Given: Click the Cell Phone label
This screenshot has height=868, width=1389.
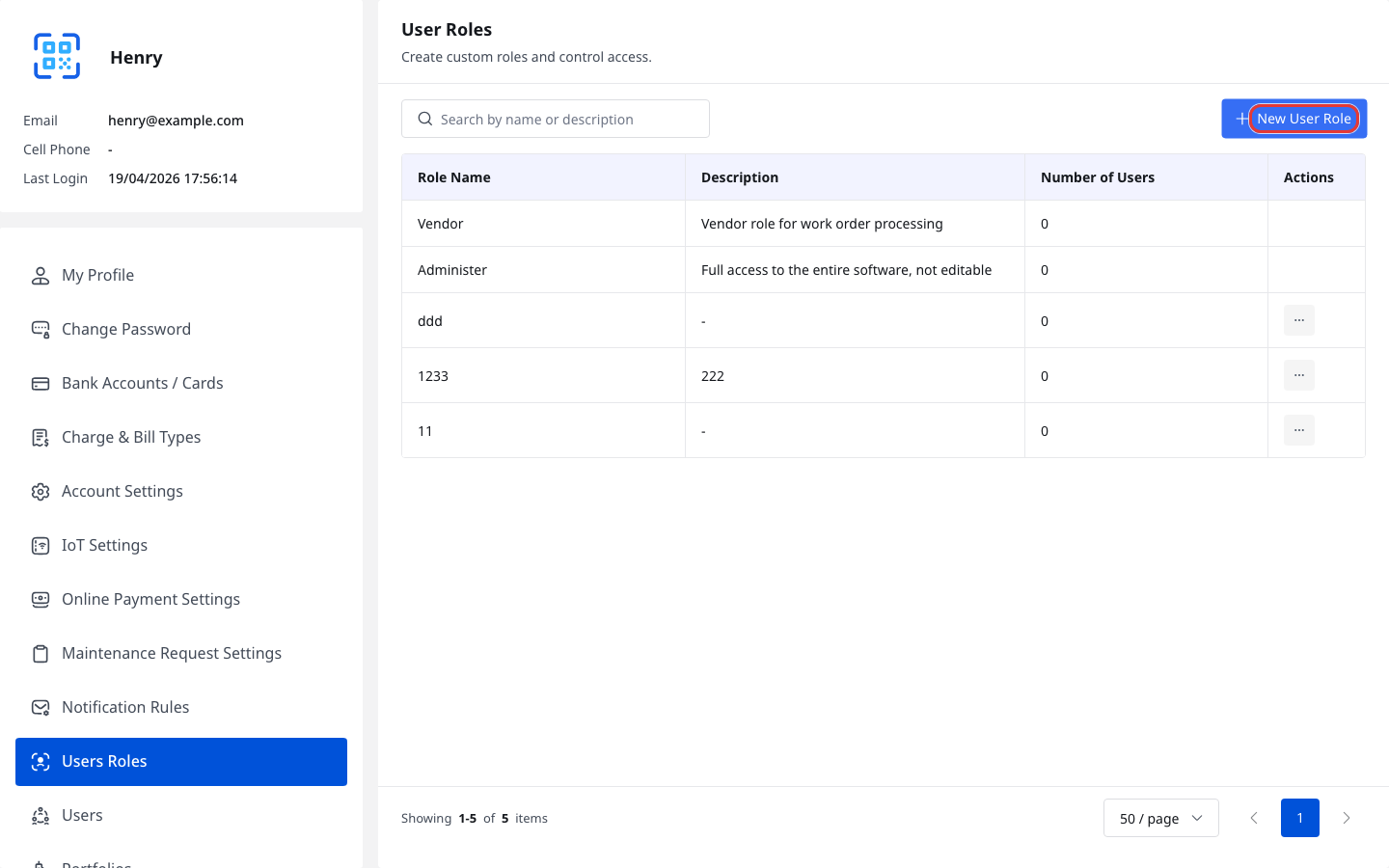Looking at the screenshot, I should 57,149.
